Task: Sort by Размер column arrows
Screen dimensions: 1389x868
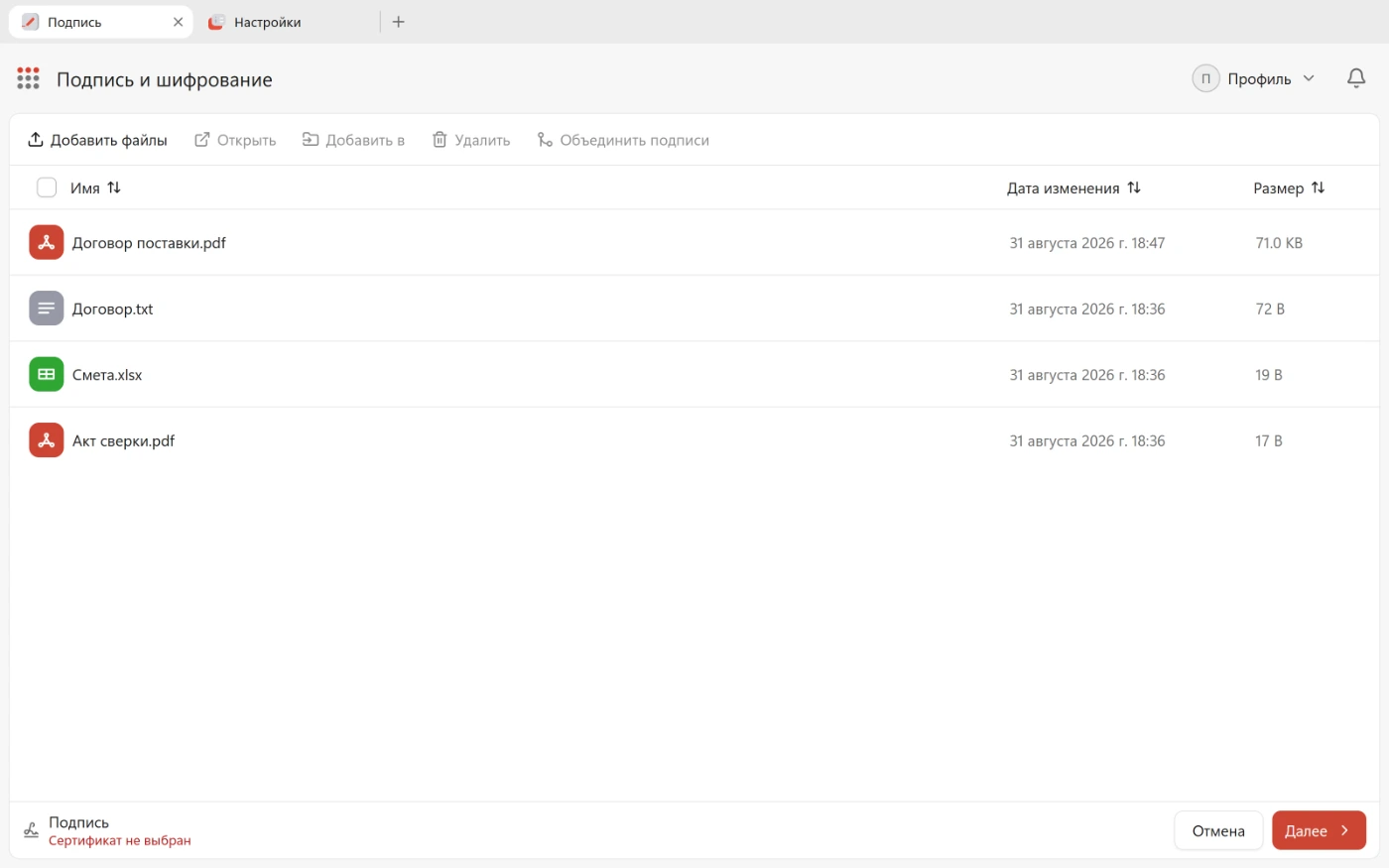Action: click(1318, 187)
